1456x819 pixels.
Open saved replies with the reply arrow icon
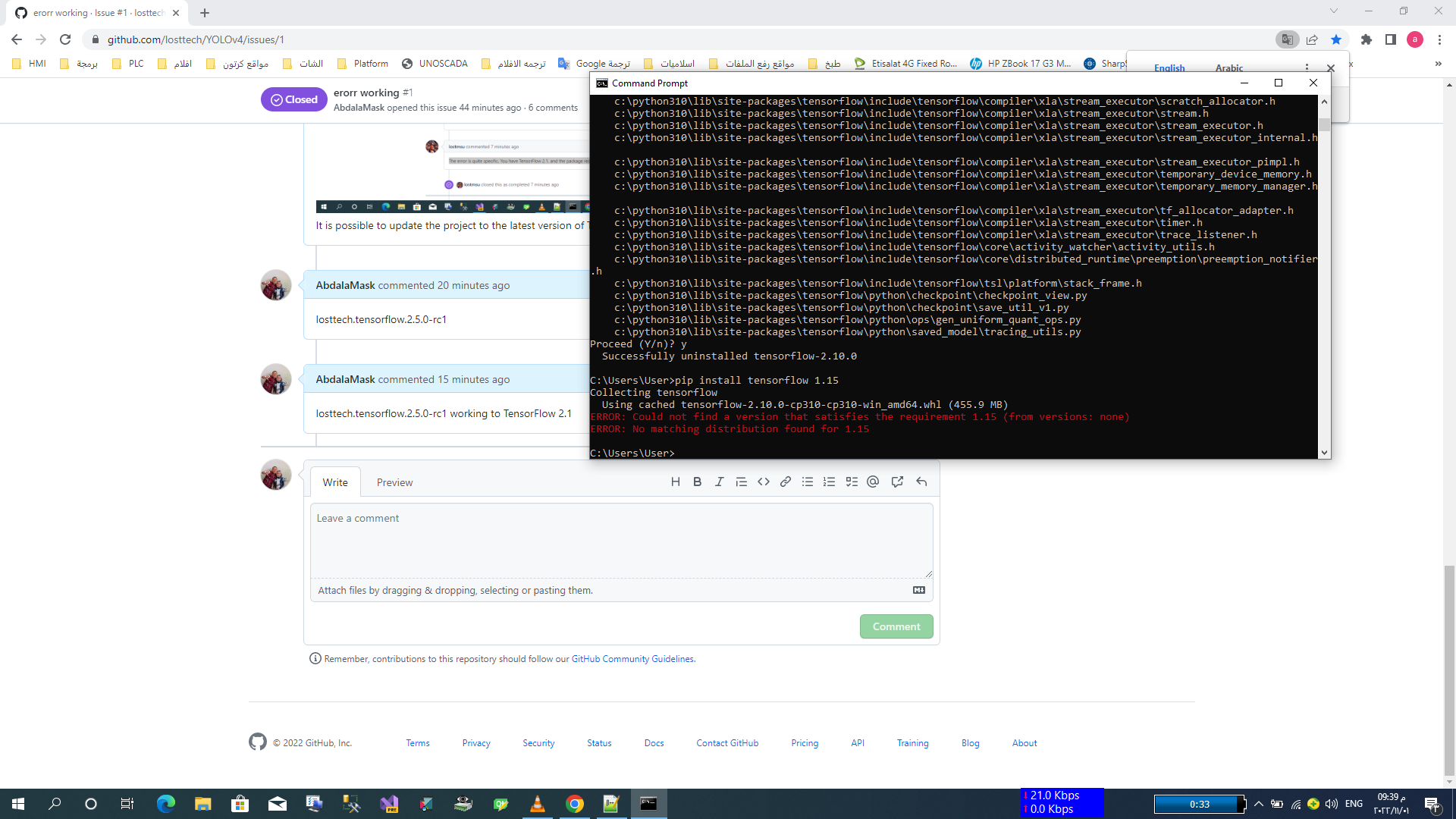click(x=921, y=482)
